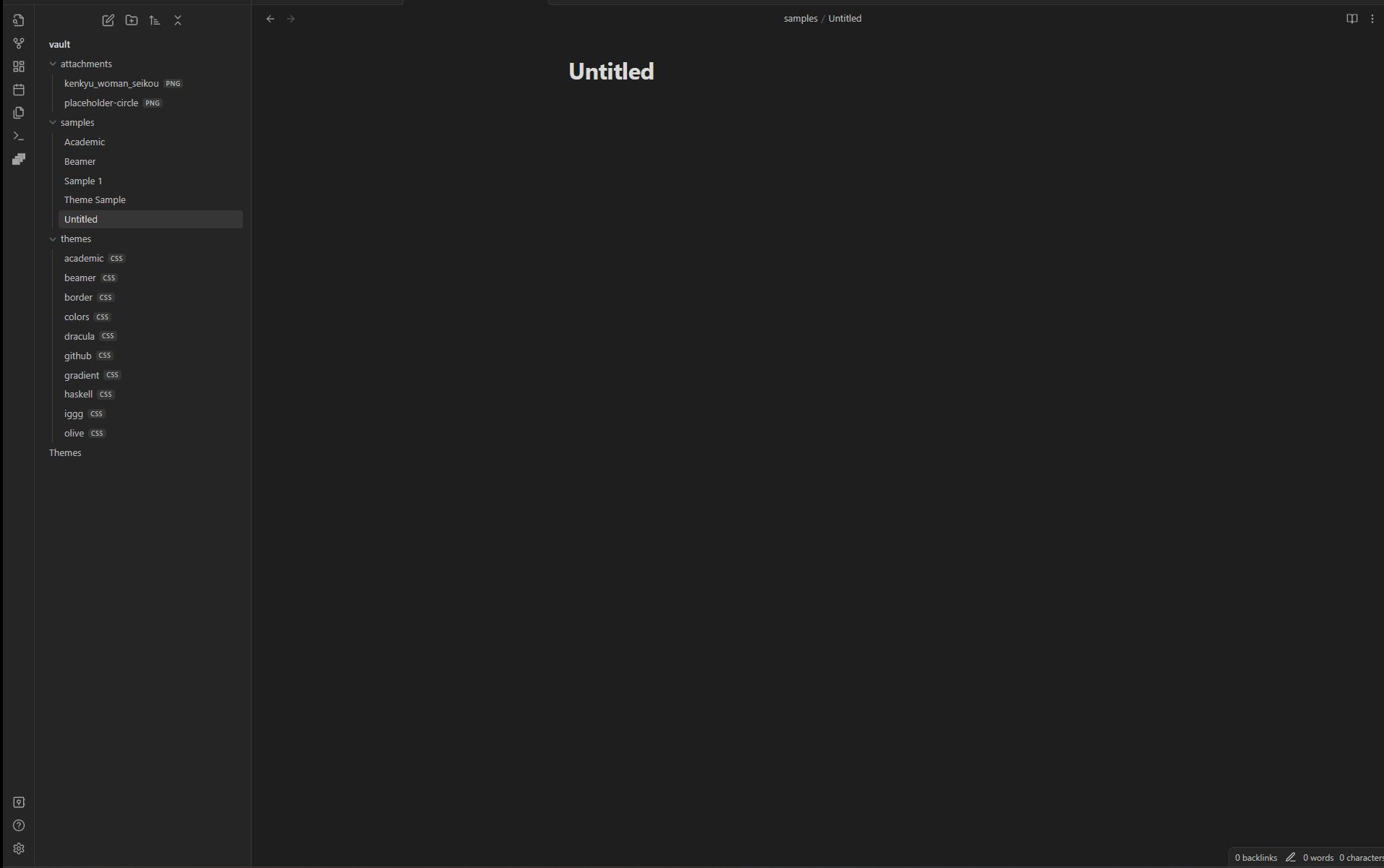Create a new folder in file explorer
The width and height of the screenshot is (1384, 868).
pyautogui.click(x=132, y=20)
